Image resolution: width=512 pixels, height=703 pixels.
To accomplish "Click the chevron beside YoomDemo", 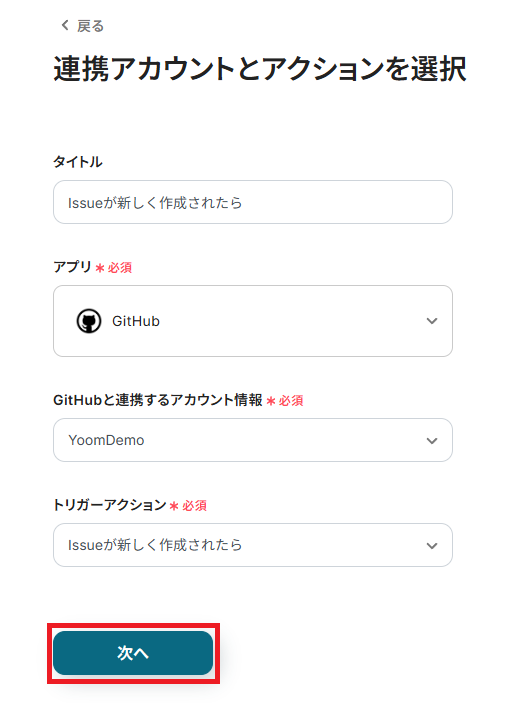I will 432,441.
